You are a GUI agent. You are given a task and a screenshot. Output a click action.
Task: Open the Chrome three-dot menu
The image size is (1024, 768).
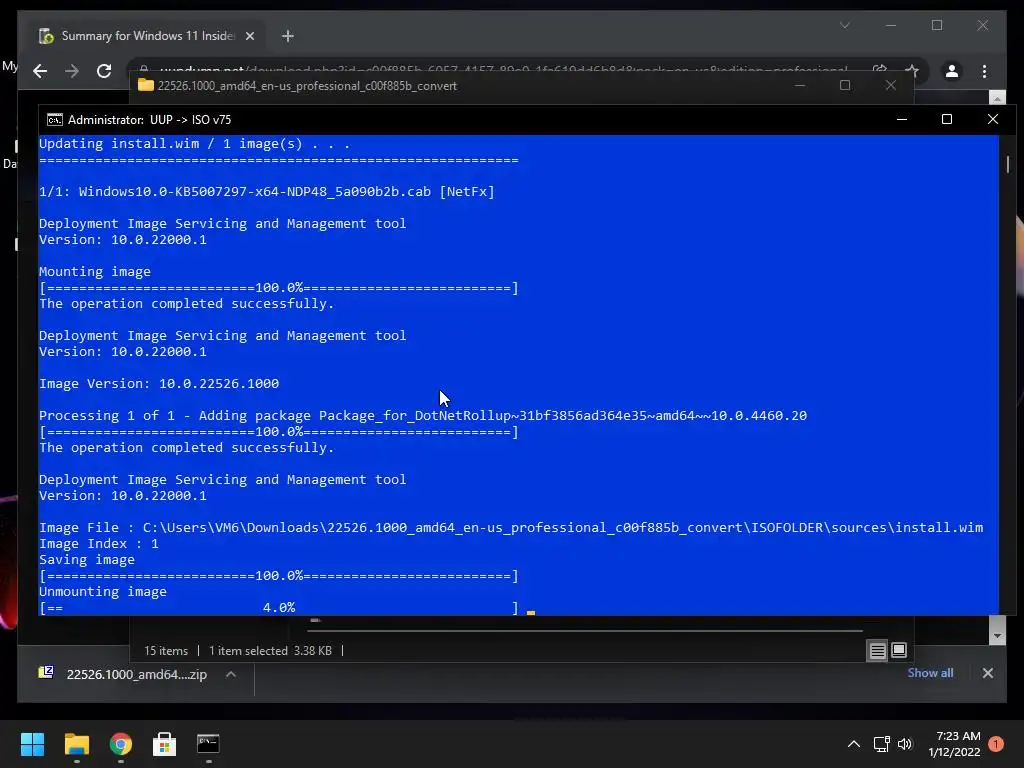tap(984, 71)
